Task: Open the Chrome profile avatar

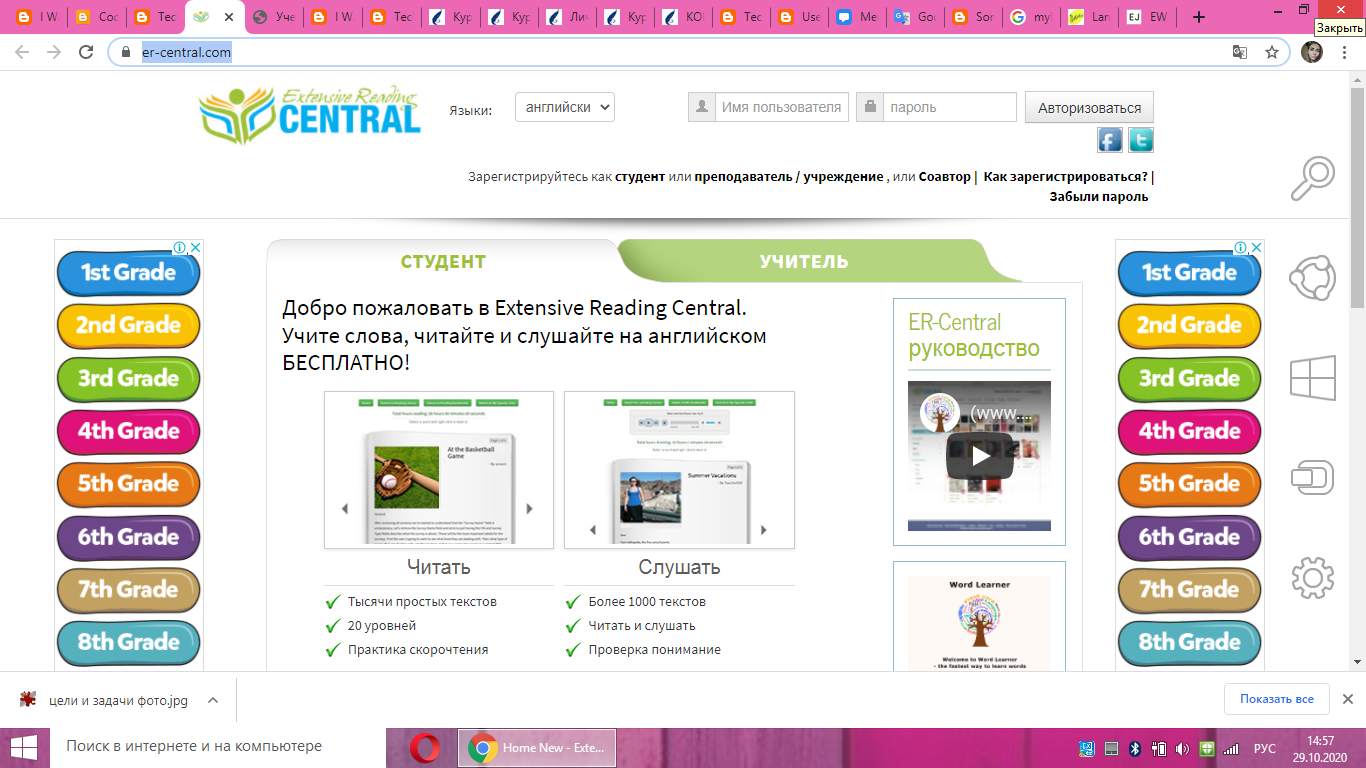Action: [1312, 52]
